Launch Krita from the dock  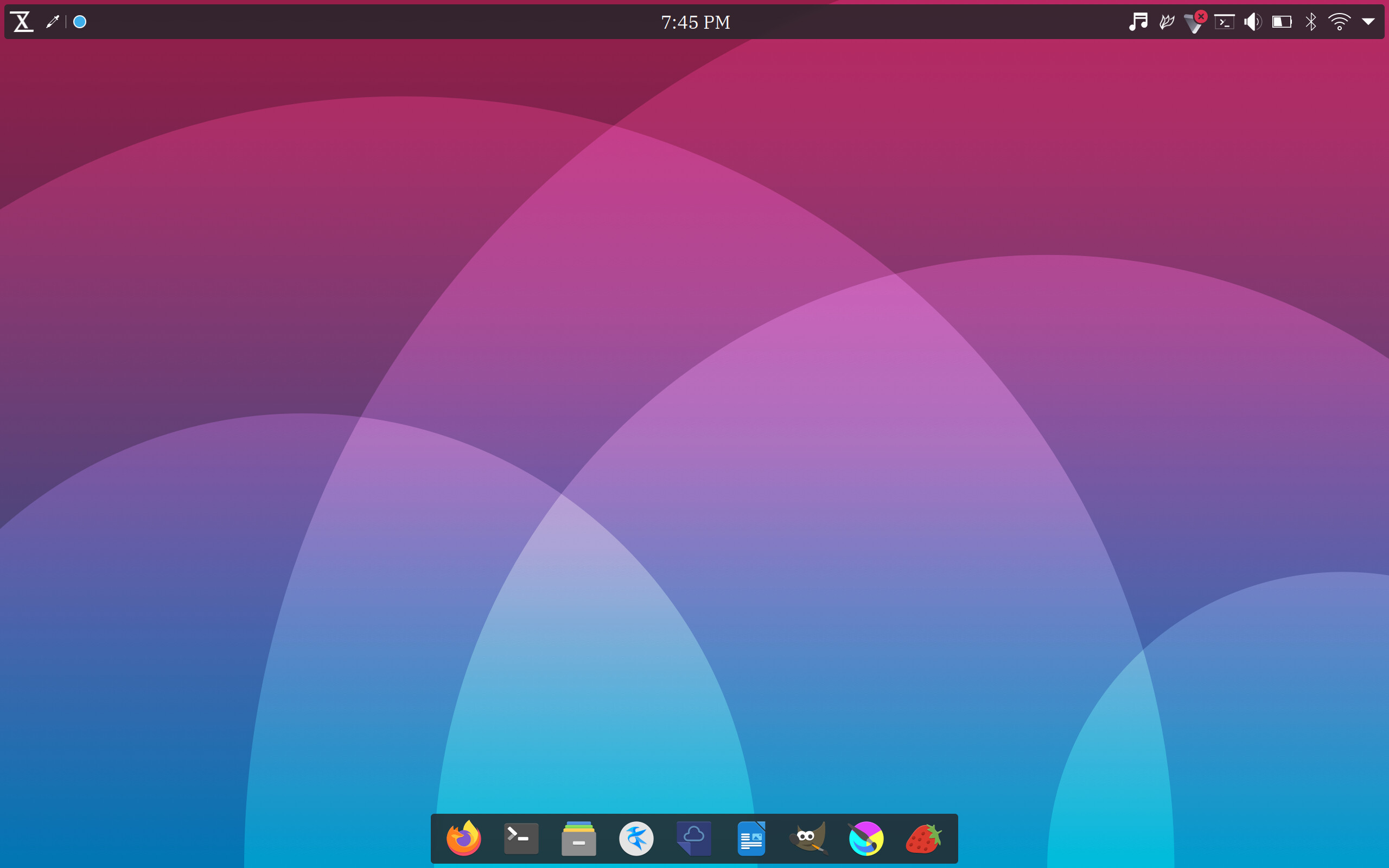point(866,838)
